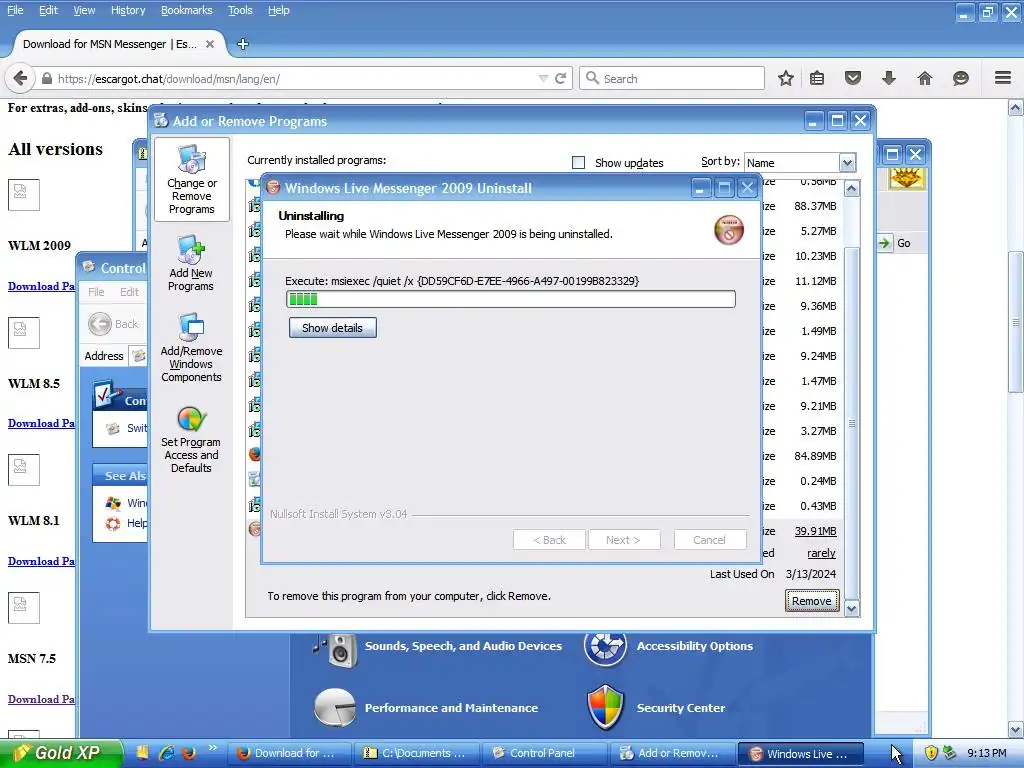This screenshot has height=768, width=1024.
Task: Click the rarely used frequency value
Action: (x=821, y=553)
